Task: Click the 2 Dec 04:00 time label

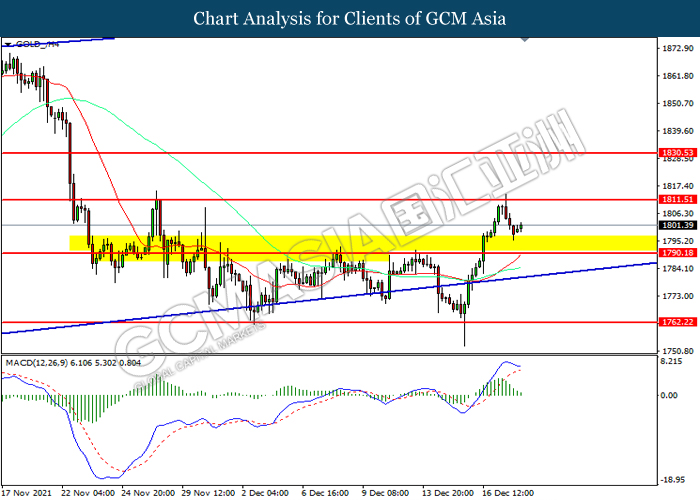Action: pyautogui.click(x=265, y=493)
